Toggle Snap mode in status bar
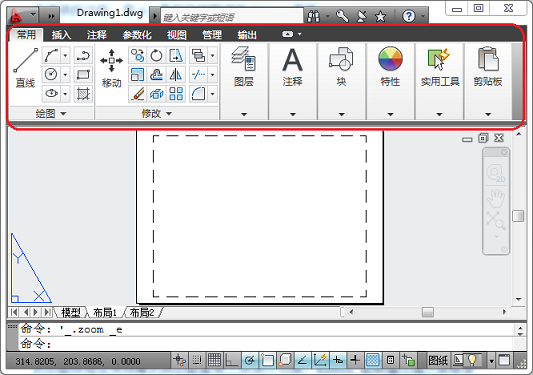Screen dimensions: 533x375 tap(197, 360)
